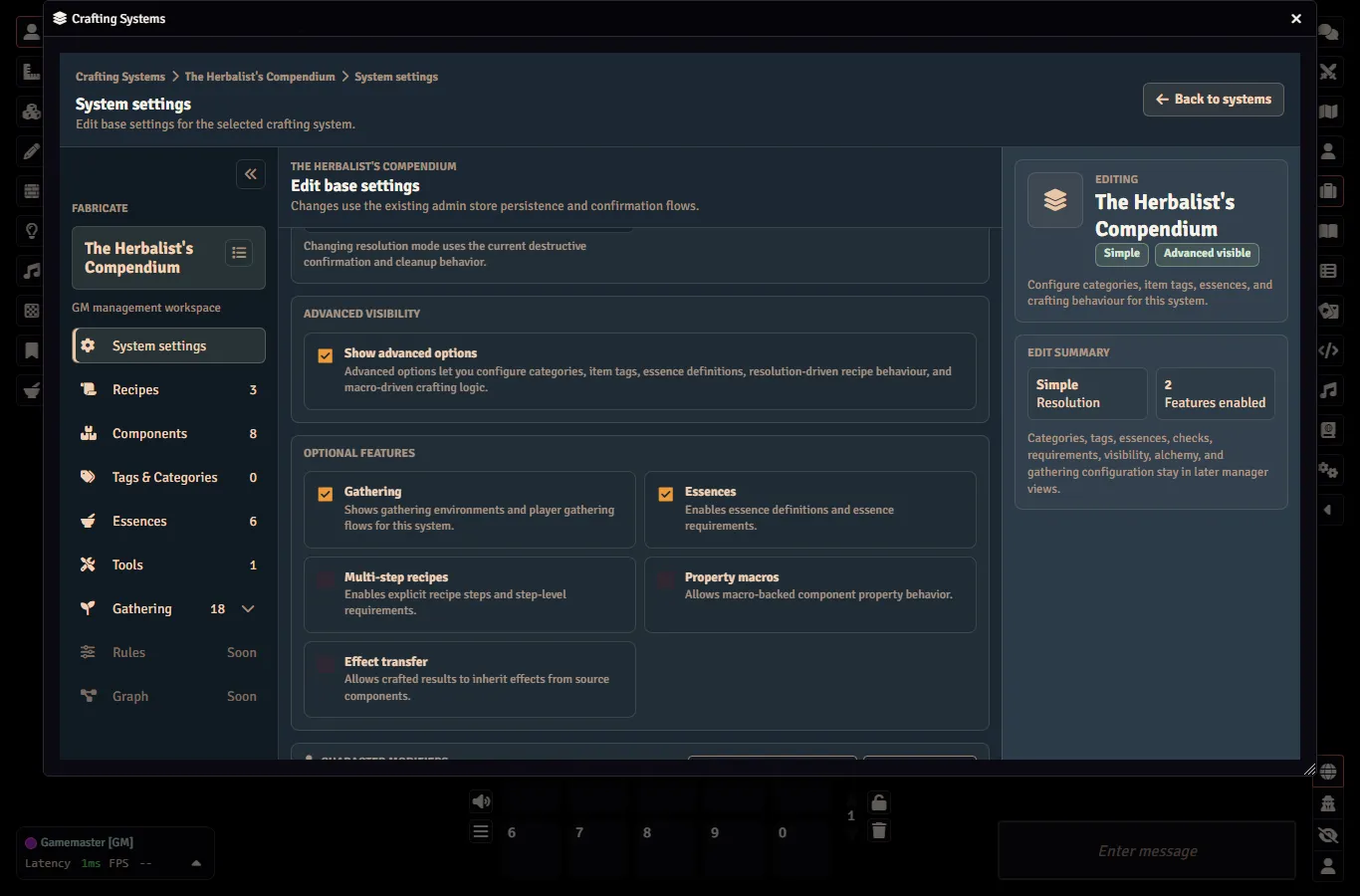Open the Game Settings gears tab
The width and height of the screenshot is (1360, 896).
pos(1328,470)
